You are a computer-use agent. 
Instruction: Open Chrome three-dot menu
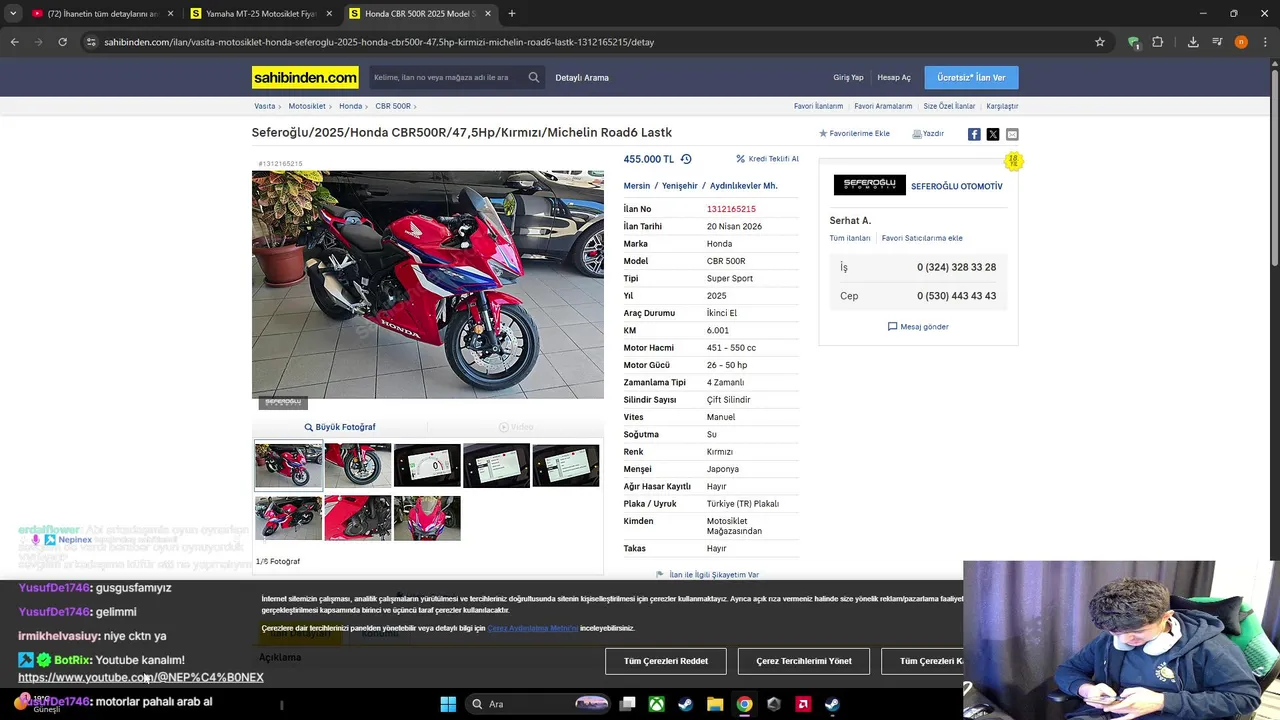pyautogui.click(x=1265, y=42)
